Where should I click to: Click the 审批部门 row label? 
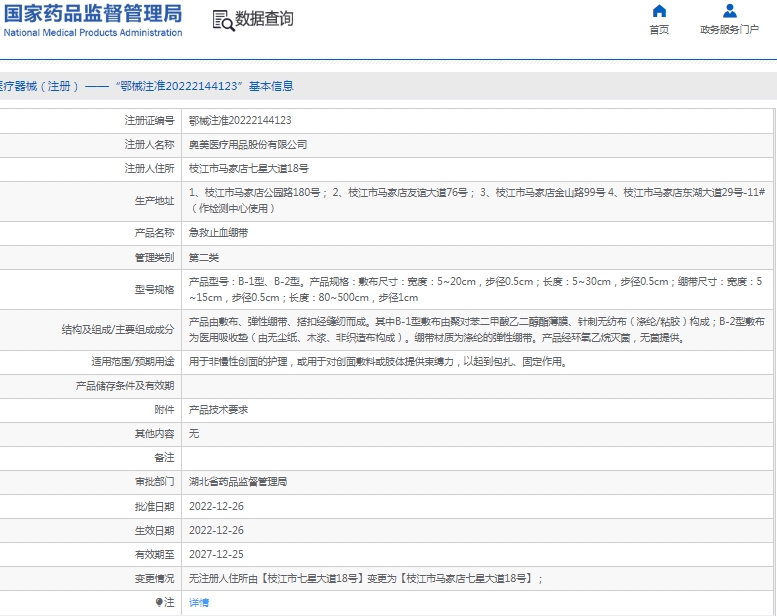pyautogui.click(x=154, y=482)
